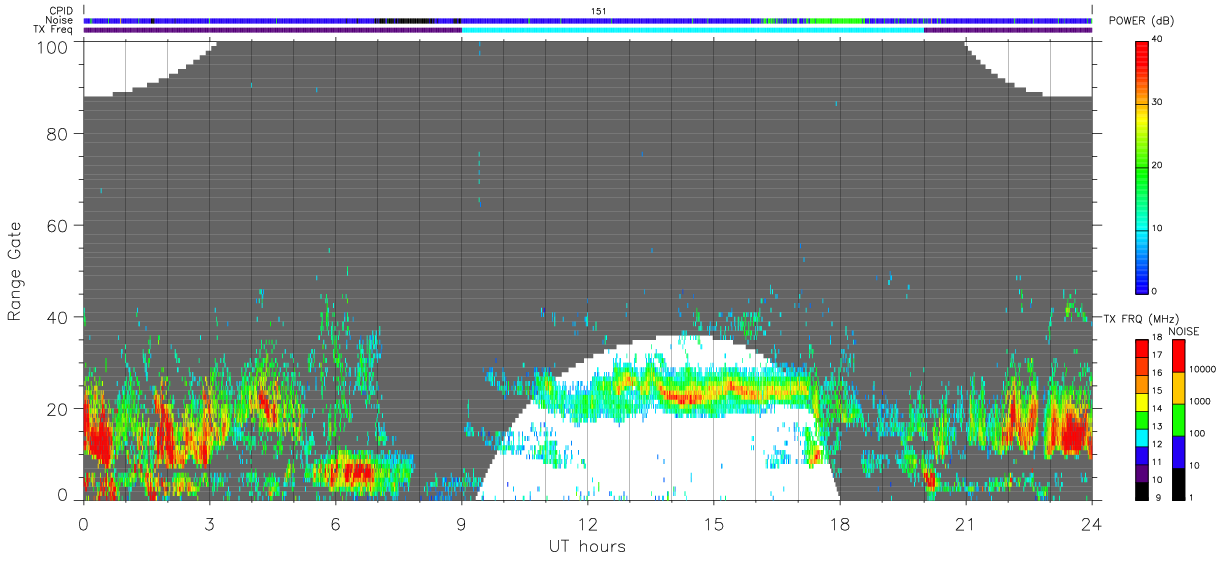This screenshot has height=567, width=1228.
Task: Click the 'UT hours' x-axis title
Action: click(x=587, y=547)
